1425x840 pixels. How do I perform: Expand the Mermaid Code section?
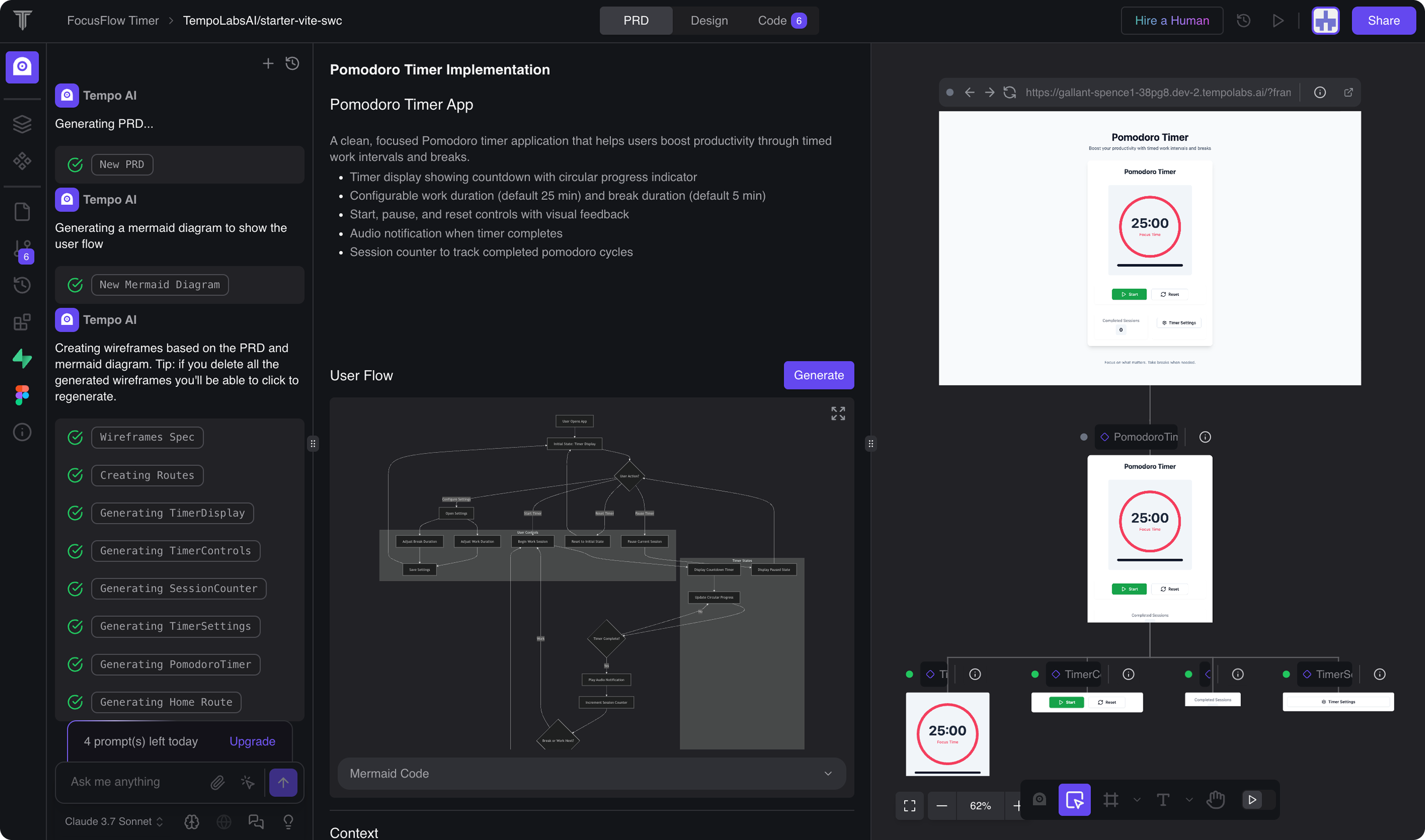click(592, 774)
